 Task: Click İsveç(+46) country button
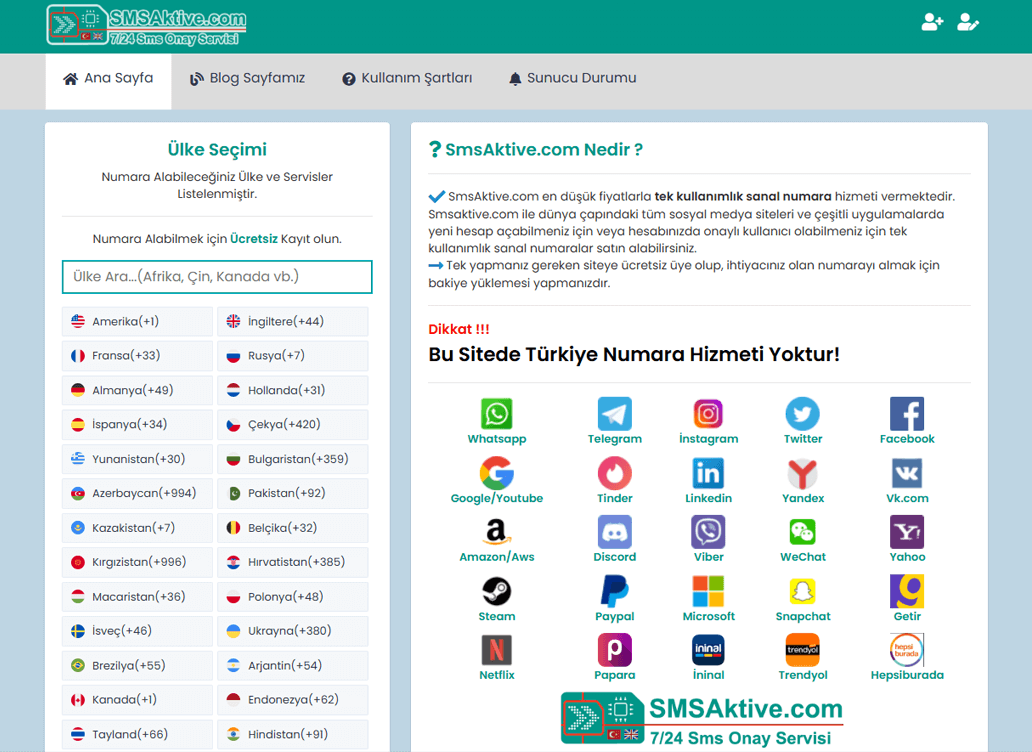click(137, 631)
